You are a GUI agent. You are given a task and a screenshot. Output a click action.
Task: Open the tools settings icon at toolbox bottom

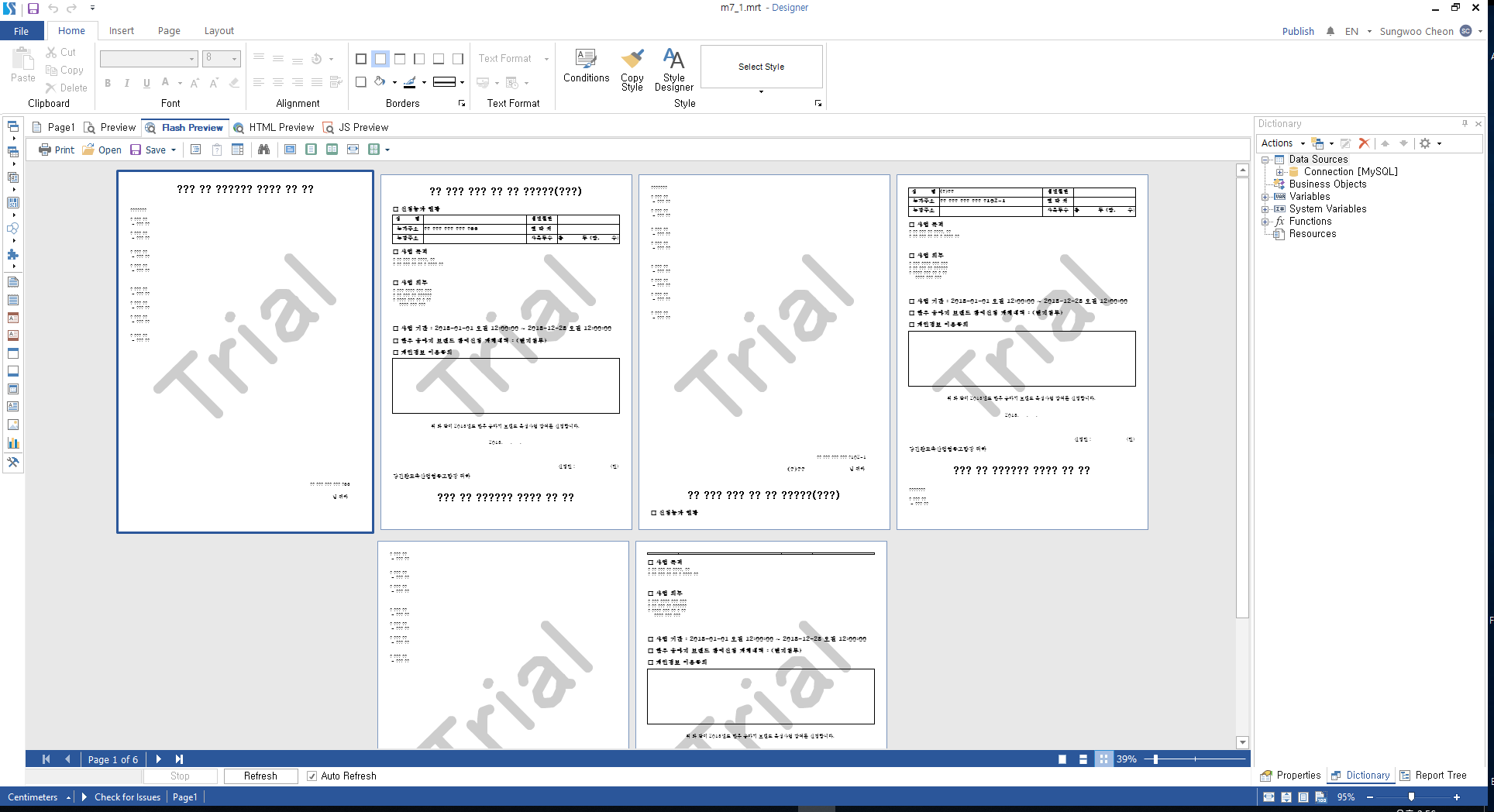(13, 462)
